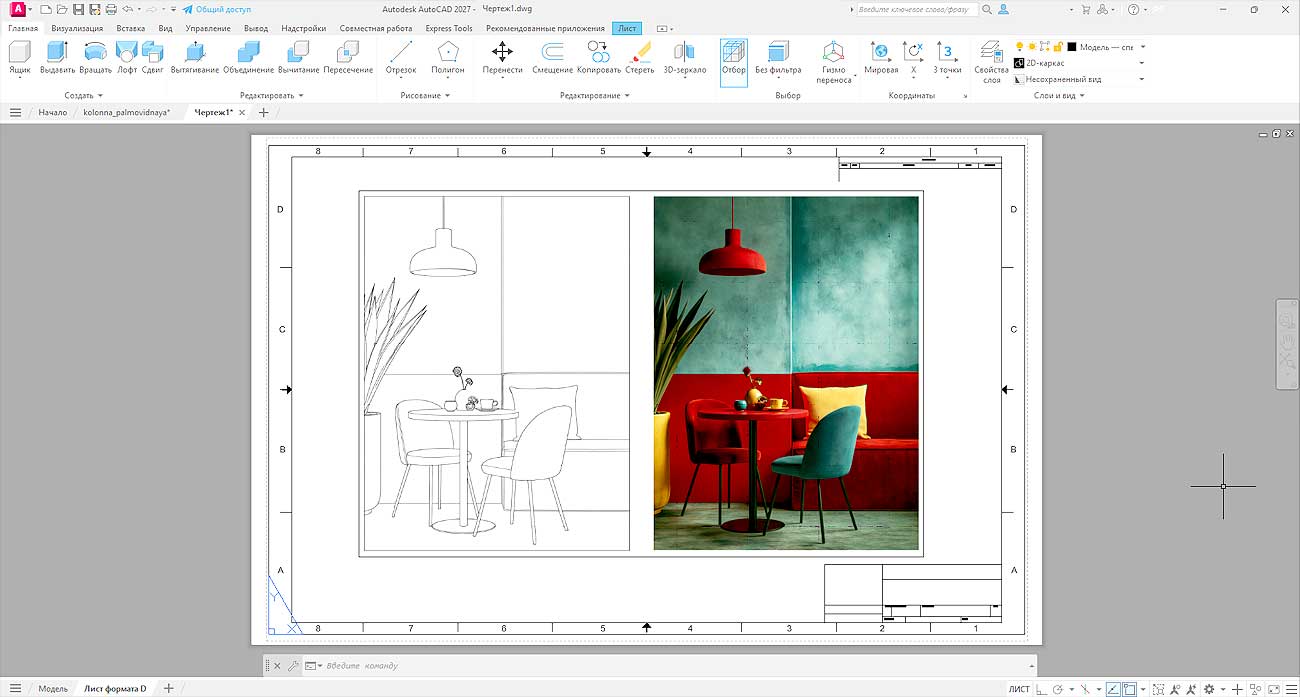Select the X axis rotation UCS tool
This screenshot has height=697, width=1300.
913,58
